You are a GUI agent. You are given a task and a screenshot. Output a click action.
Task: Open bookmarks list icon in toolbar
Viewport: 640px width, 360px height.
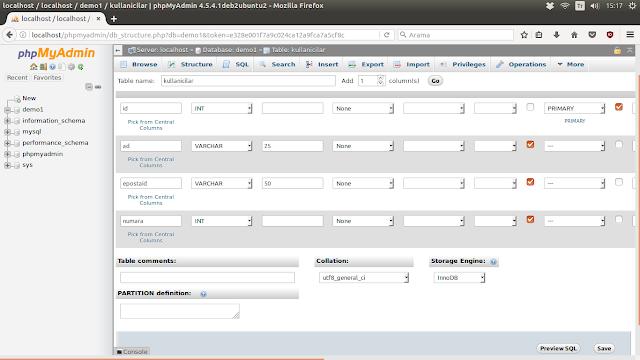coord(539,35)
